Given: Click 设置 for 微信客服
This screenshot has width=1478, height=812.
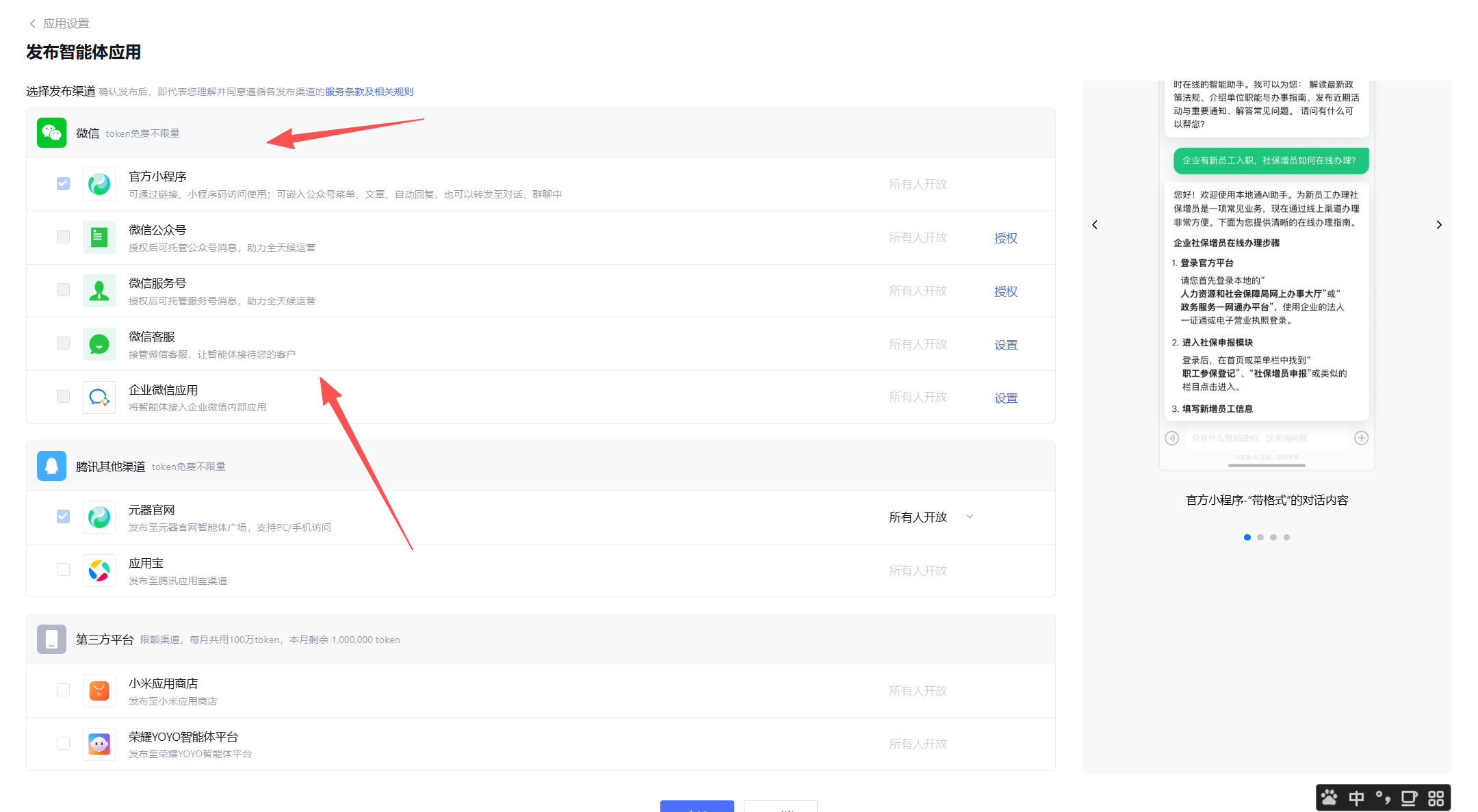Looking at the screenshot, I should click(1005, 345).
